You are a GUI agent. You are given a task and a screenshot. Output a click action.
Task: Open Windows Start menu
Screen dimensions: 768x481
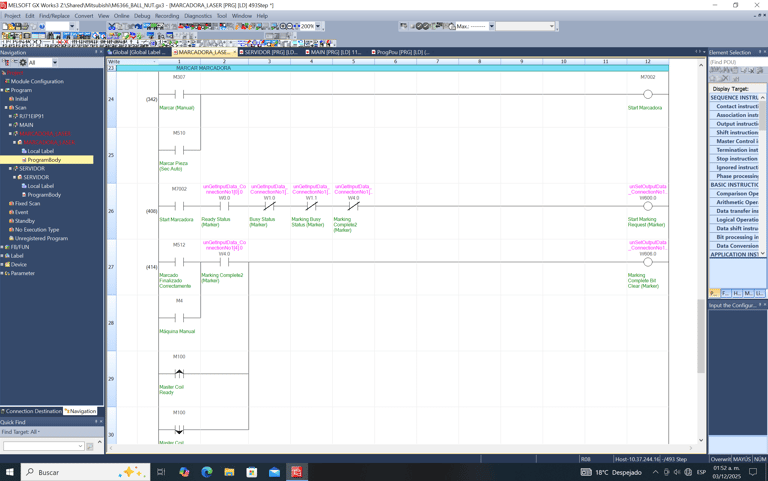coord(9,472)
